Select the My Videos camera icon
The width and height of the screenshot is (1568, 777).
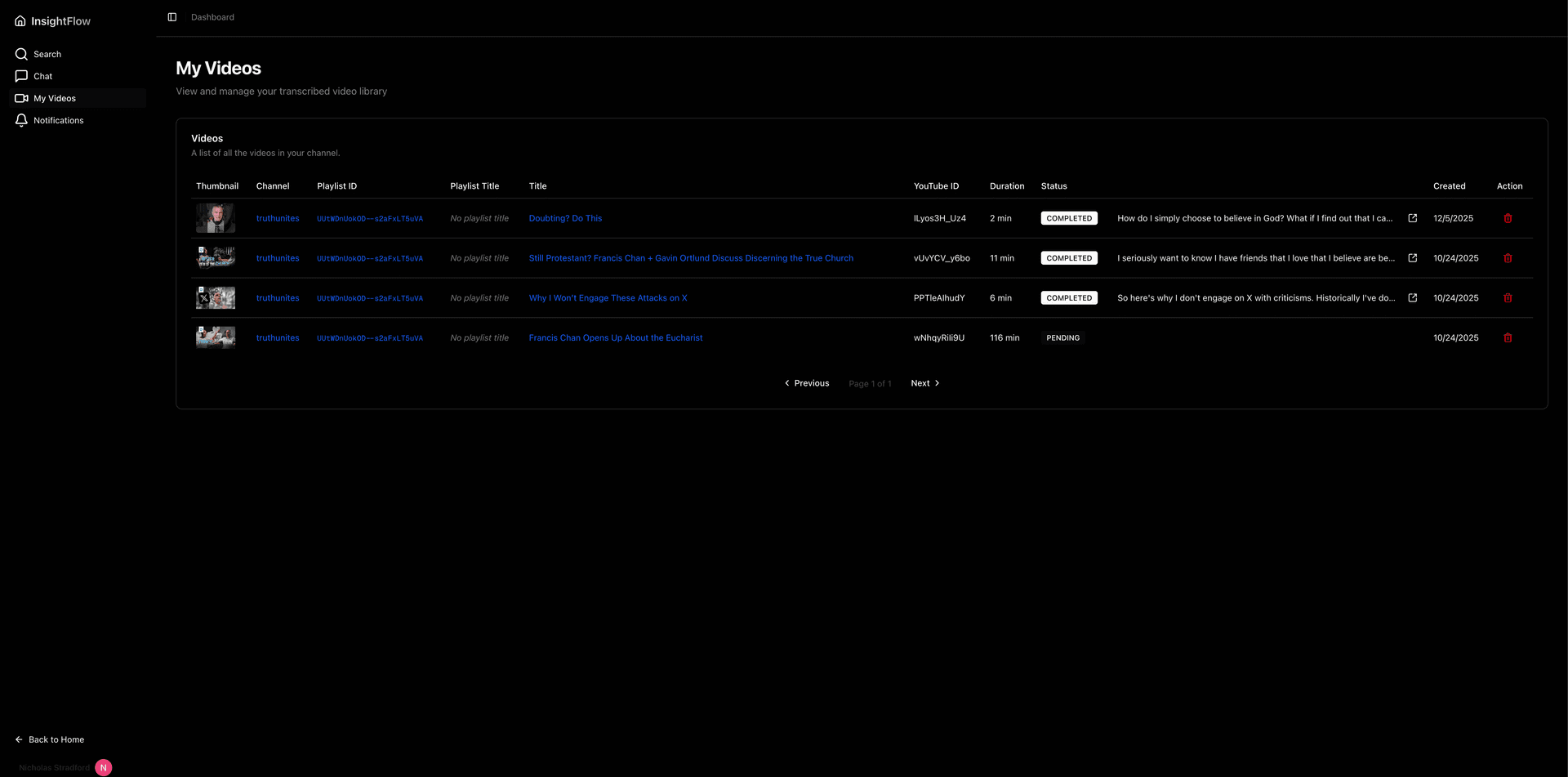pos(21,98)
